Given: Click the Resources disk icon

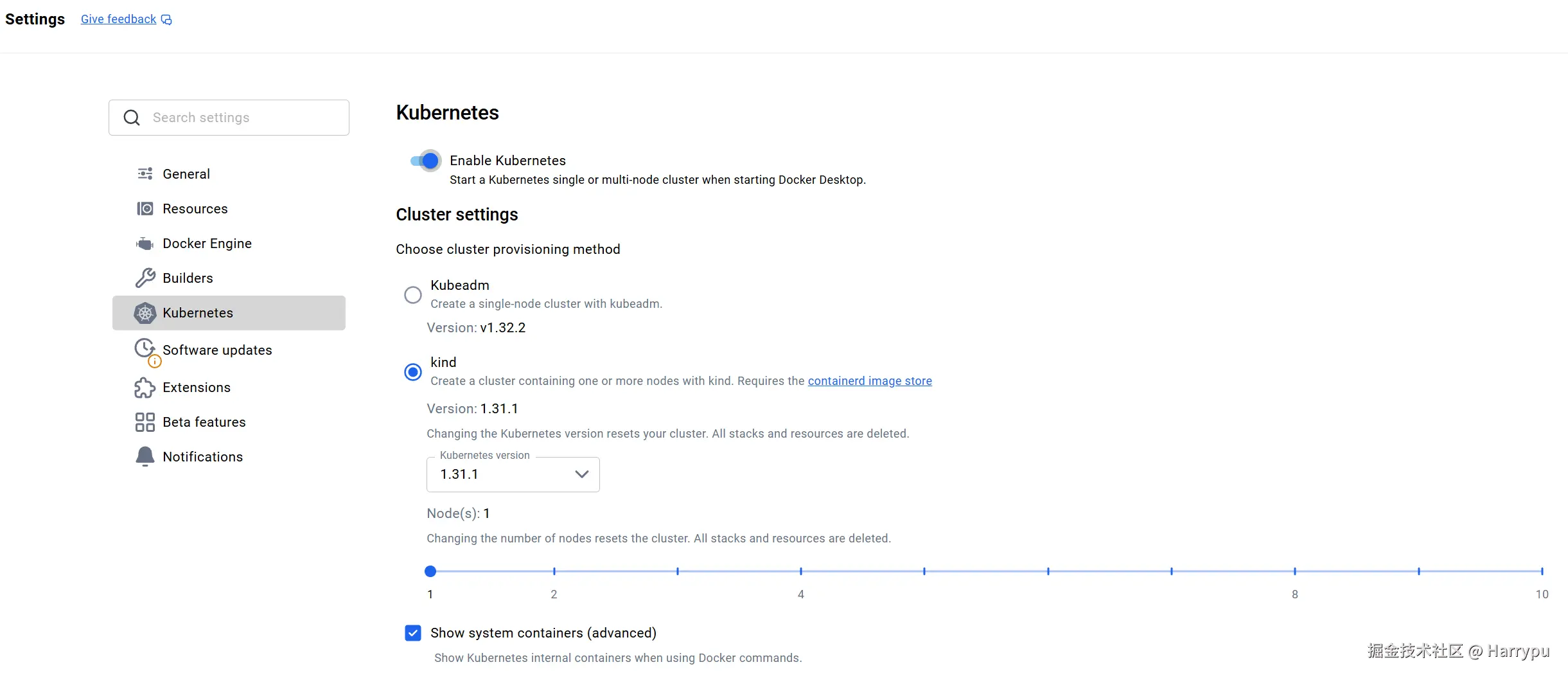Looking at the screenshot, I should click(145, 209).
